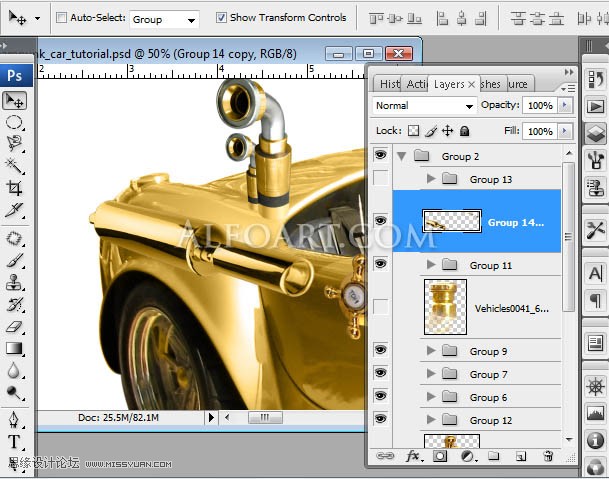
Task: Switch to the Actions tab
Action: 416,84
